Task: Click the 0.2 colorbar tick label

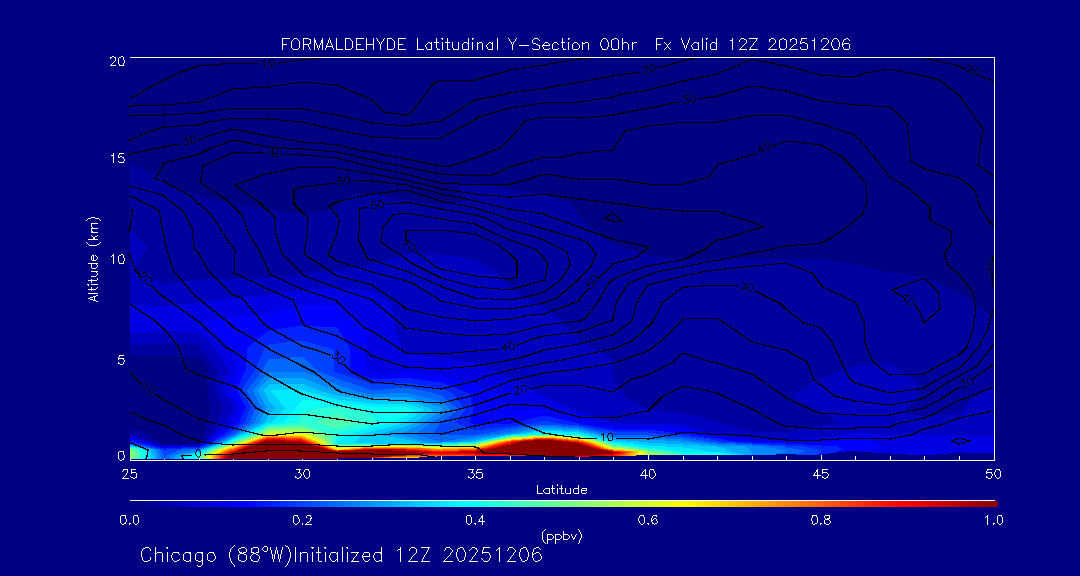Action: [302, 520]
